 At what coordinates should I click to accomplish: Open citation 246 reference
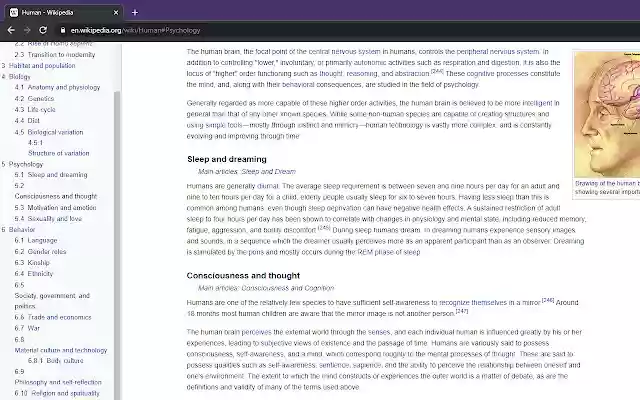pyautogui.click(x=548, y=300)
